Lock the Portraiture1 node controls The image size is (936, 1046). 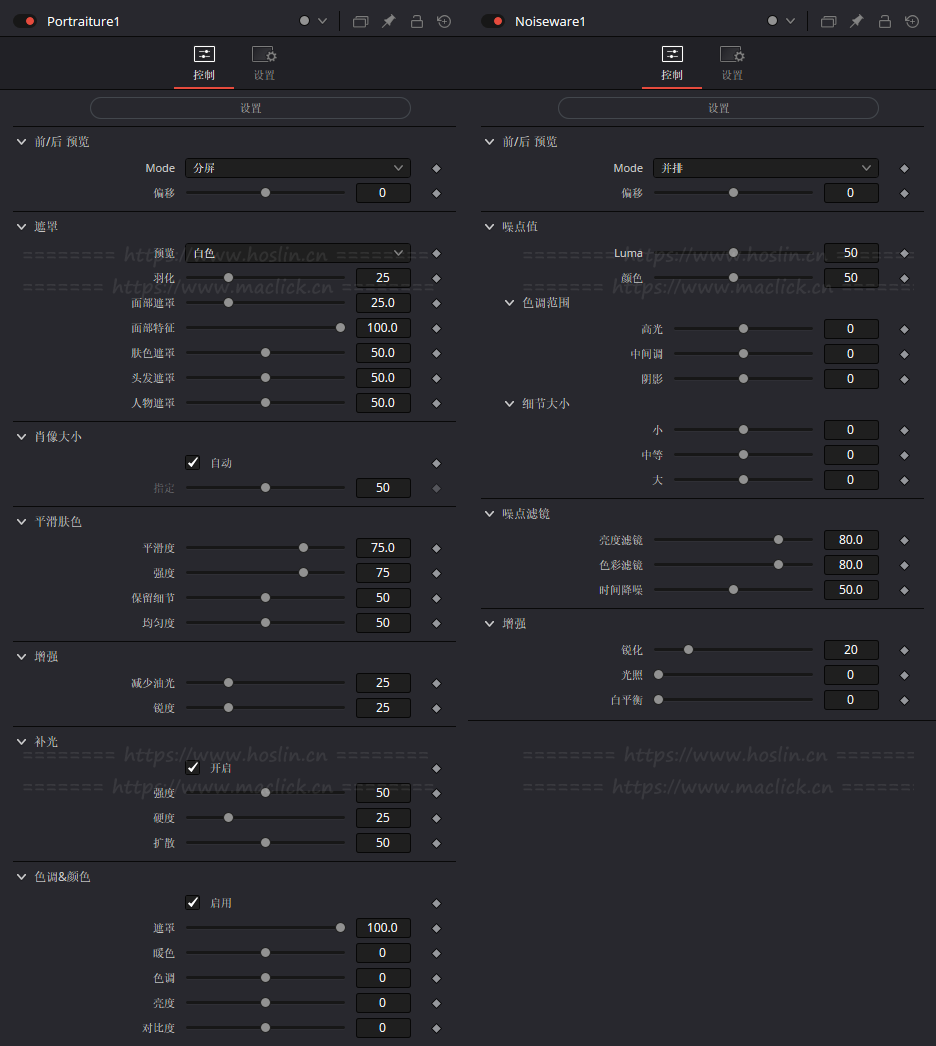tap(416, 21)
